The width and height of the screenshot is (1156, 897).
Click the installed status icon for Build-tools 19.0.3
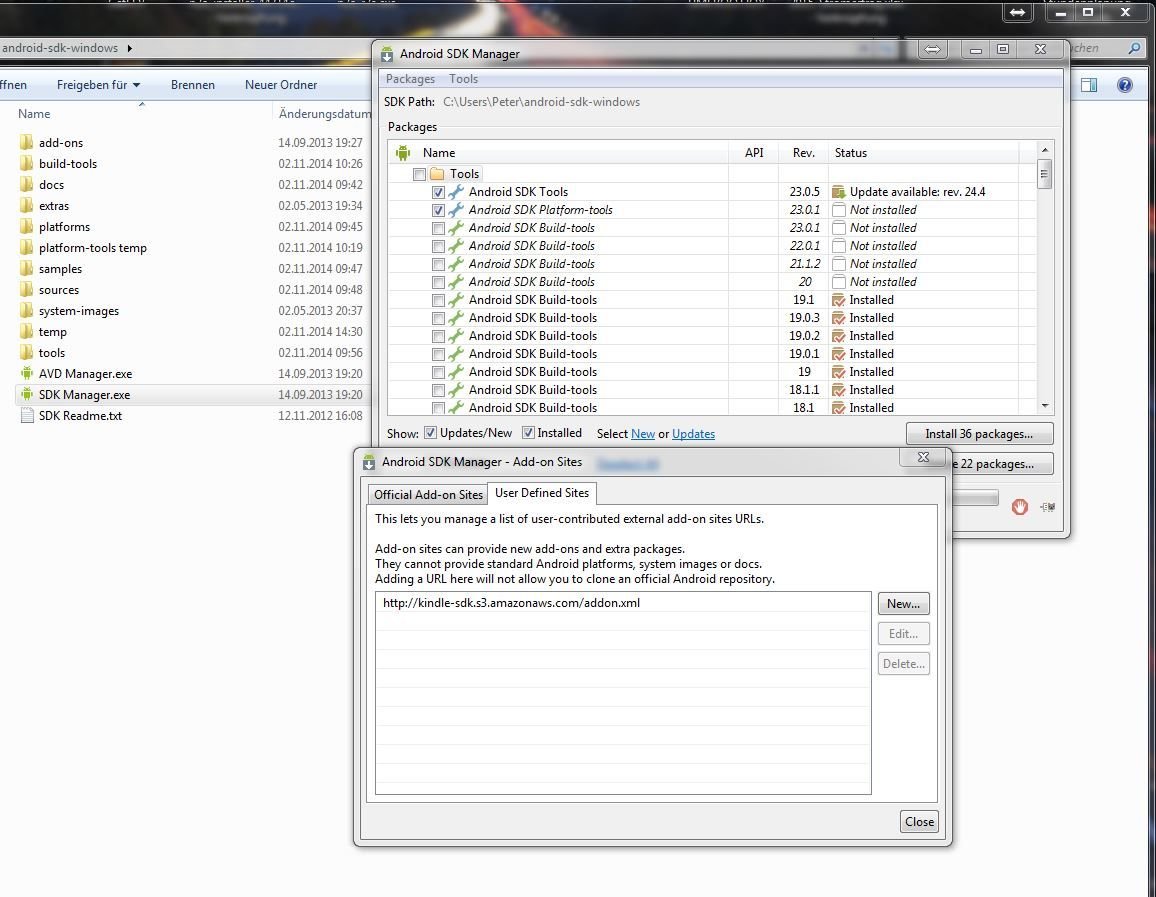838,318
